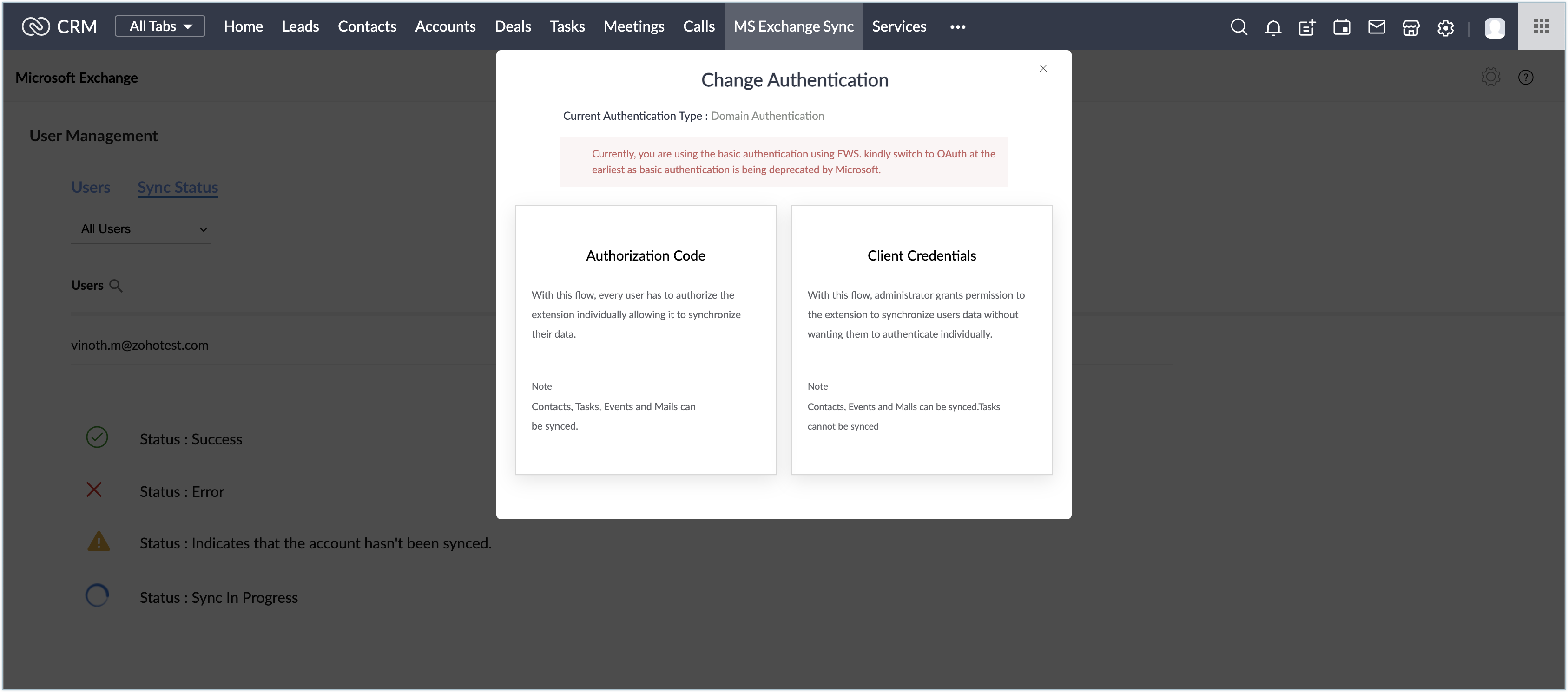Click the user profile avatar

point(1495,28)
